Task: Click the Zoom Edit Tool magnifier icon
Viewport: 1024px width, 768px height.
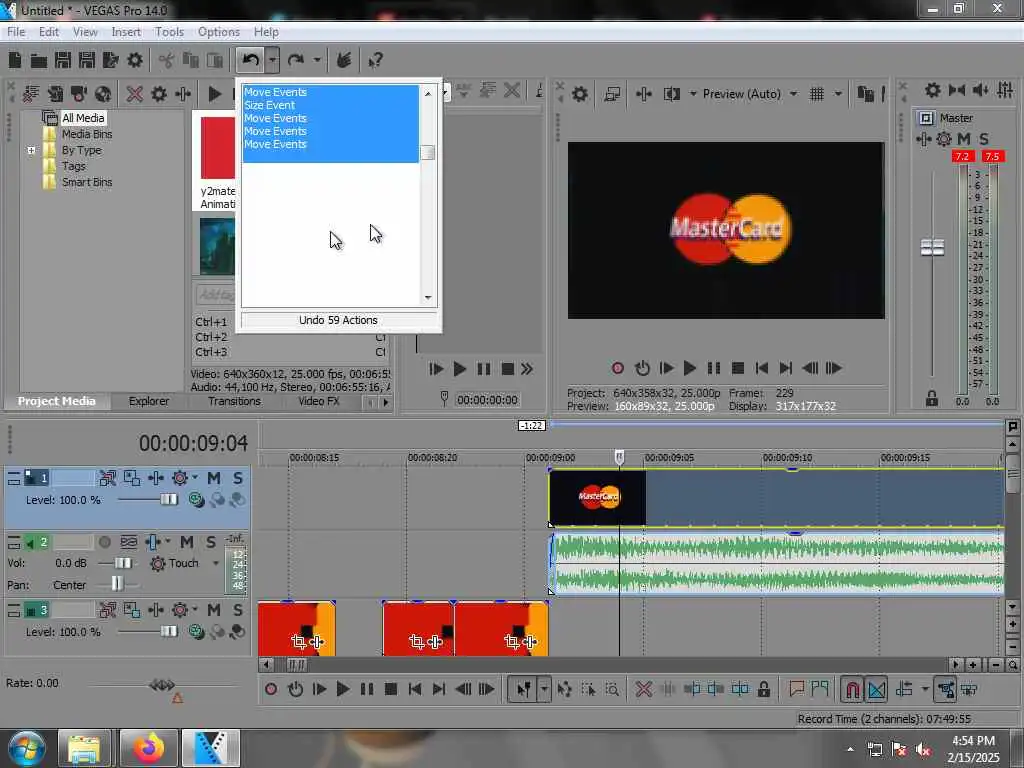Action: tap(612, 689)
